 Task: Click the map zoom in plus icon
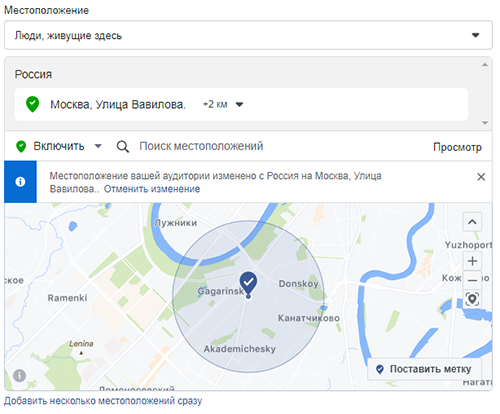pyautogui.click(x=472, y=261)
